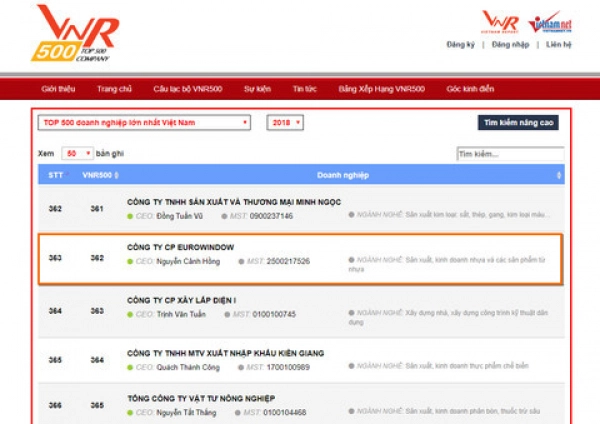The image size is (600, 424).
Task: Expand the TOP 500 doanh nghiệp ranking dropdown
Action: coord(144,123)
